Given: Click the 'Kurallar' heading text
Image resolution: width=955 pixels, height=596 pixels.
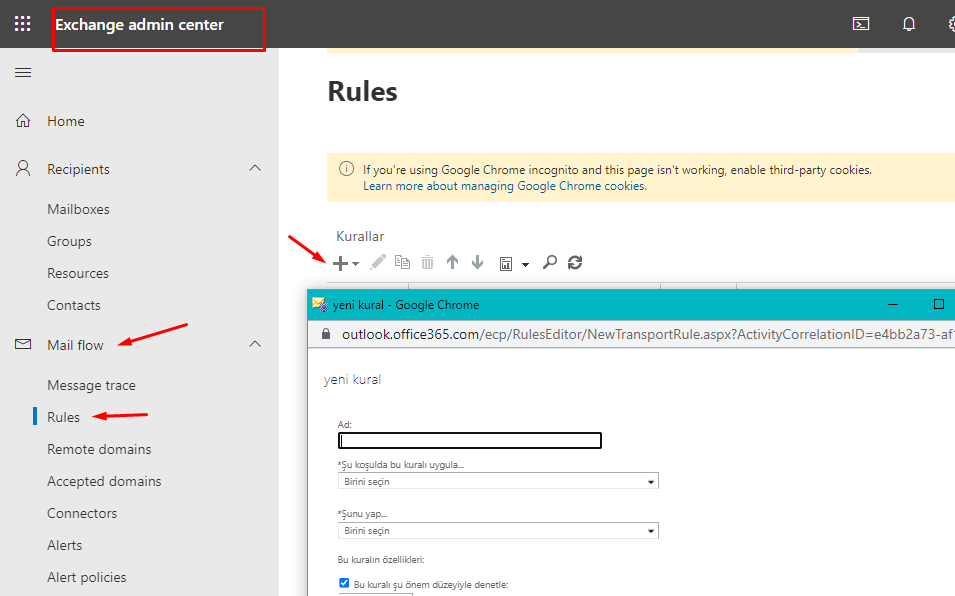Looking at the screenshot, I should [360, 236].
